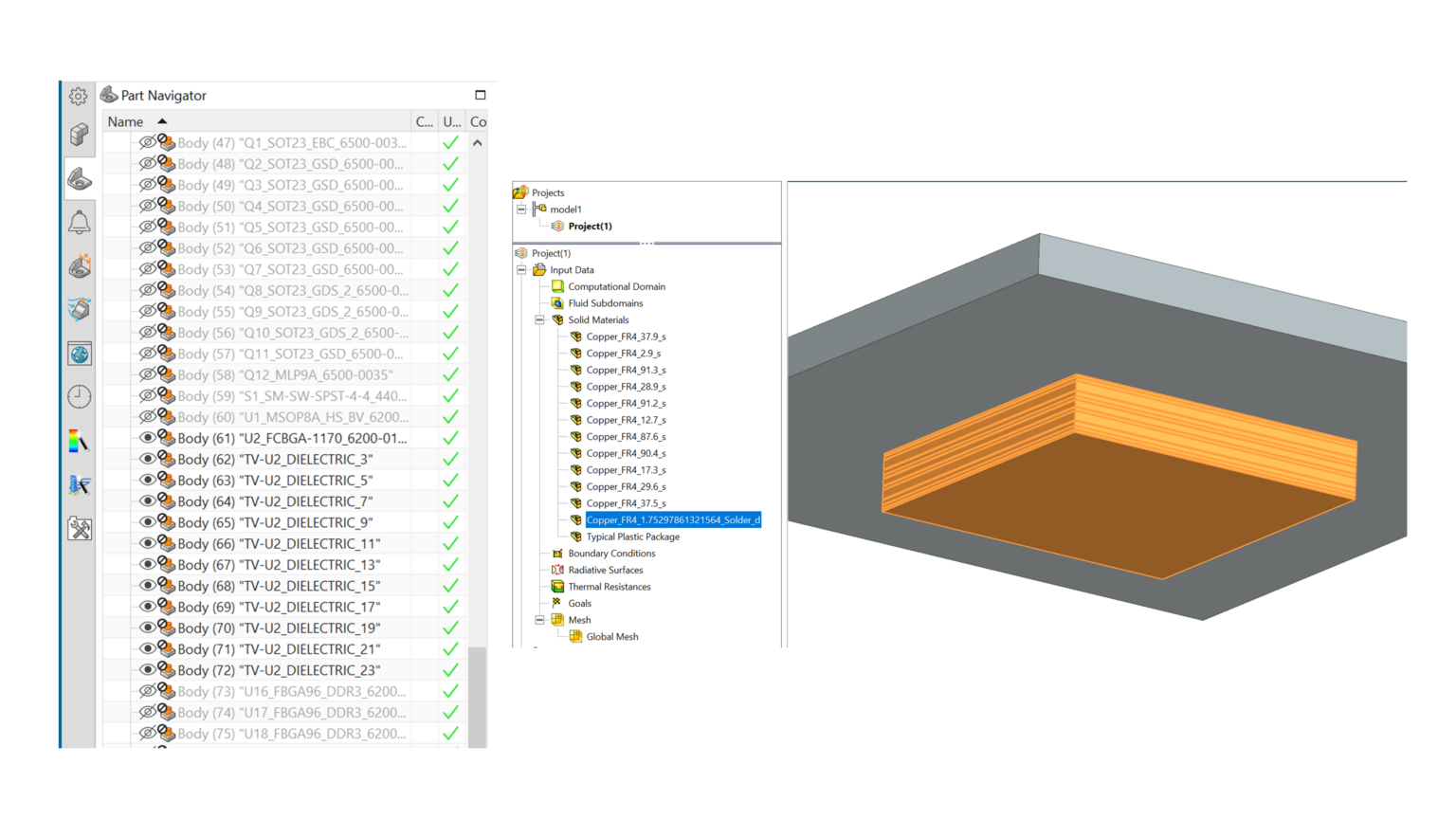1456x819 pixels.
Task: Select the Assembly Navigator icon in the sidebar
Action: 80,135
